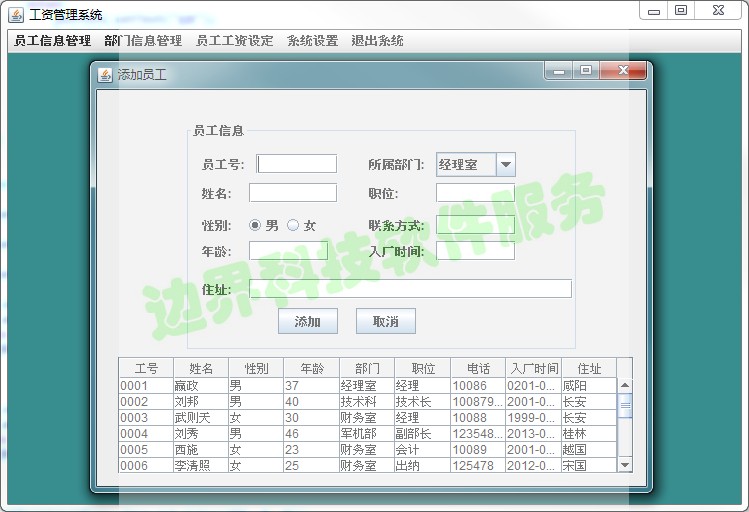Click the 取消 button

[385, 321]
